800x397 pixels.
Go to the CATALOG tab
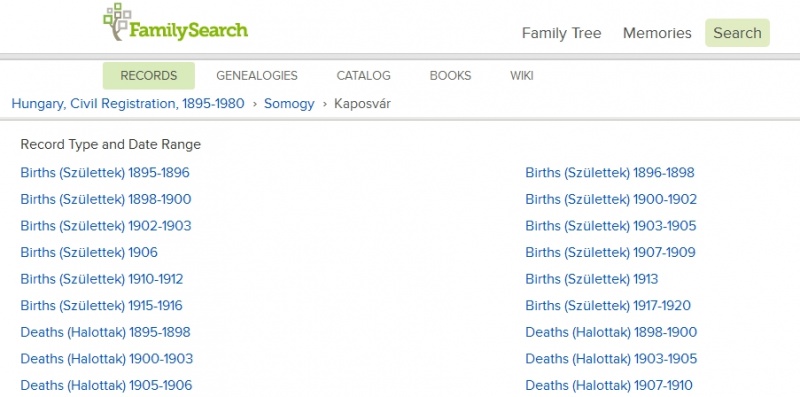[363, 76]
